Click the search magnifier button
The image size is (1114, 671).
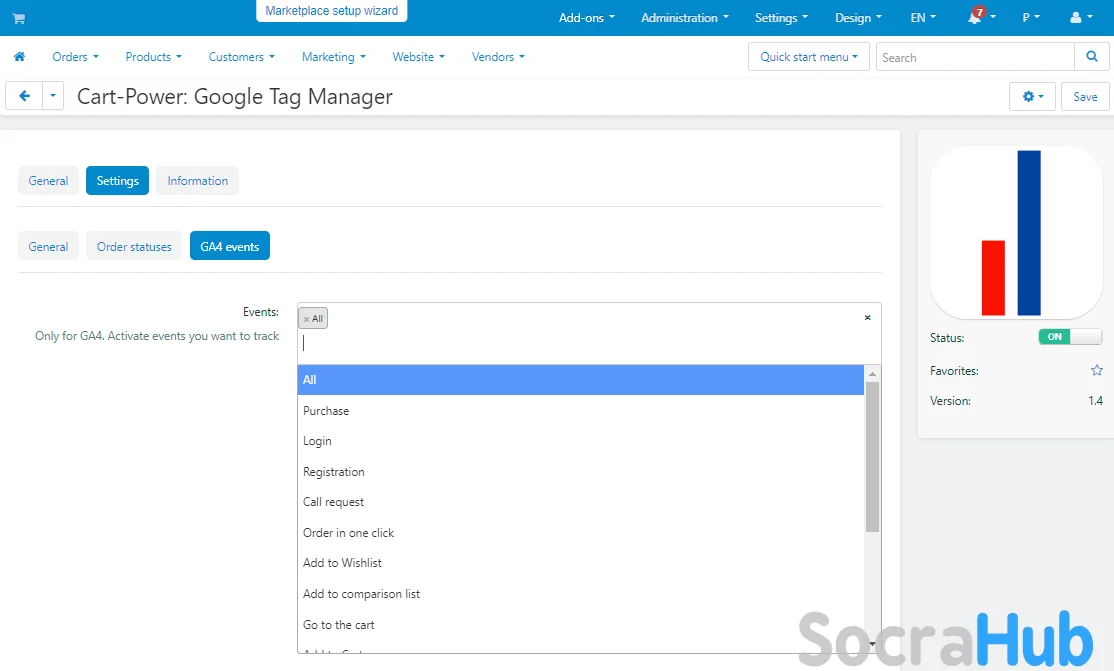coord(1090,57)
